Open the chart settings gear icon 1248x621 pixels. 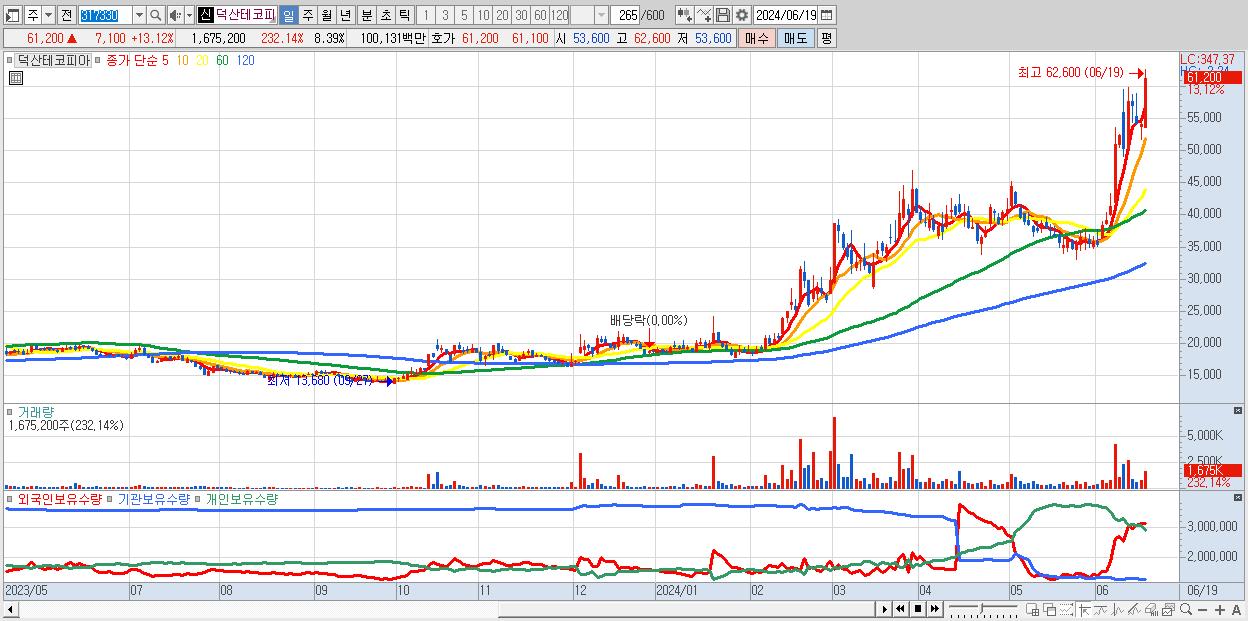(741, 15)
